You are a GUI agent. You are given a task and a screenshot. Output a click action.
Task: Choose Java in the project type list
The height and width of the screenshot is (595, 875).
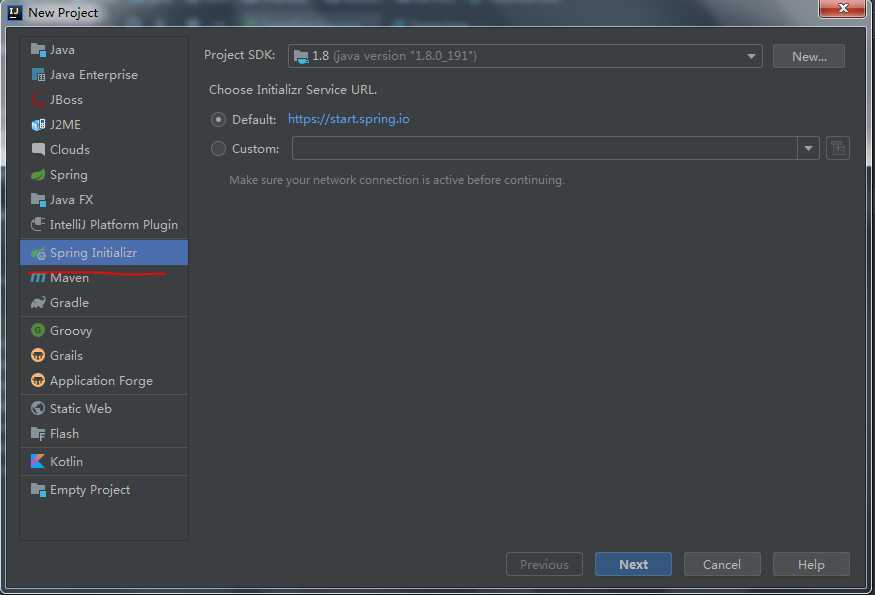(x=104, y=50)
